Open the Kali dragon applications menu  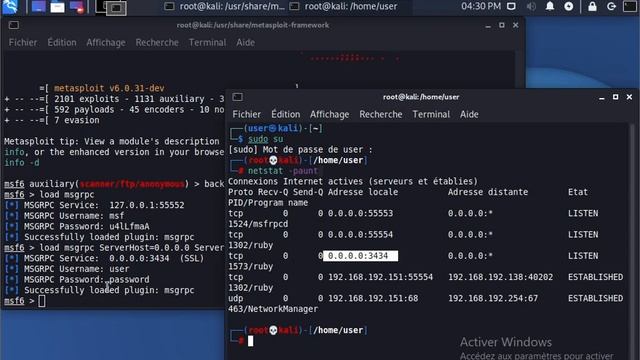tap(10, 7)
